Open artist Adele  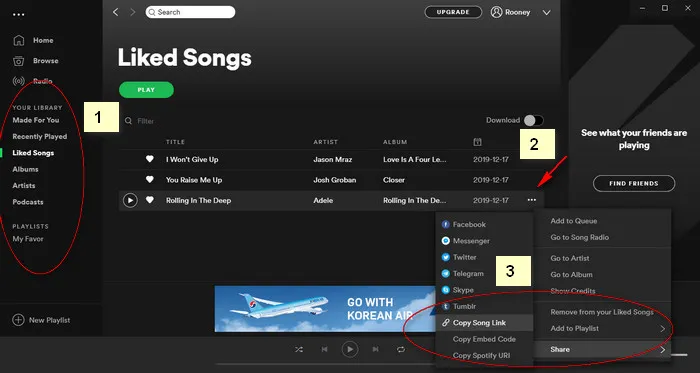click(323, 200)
